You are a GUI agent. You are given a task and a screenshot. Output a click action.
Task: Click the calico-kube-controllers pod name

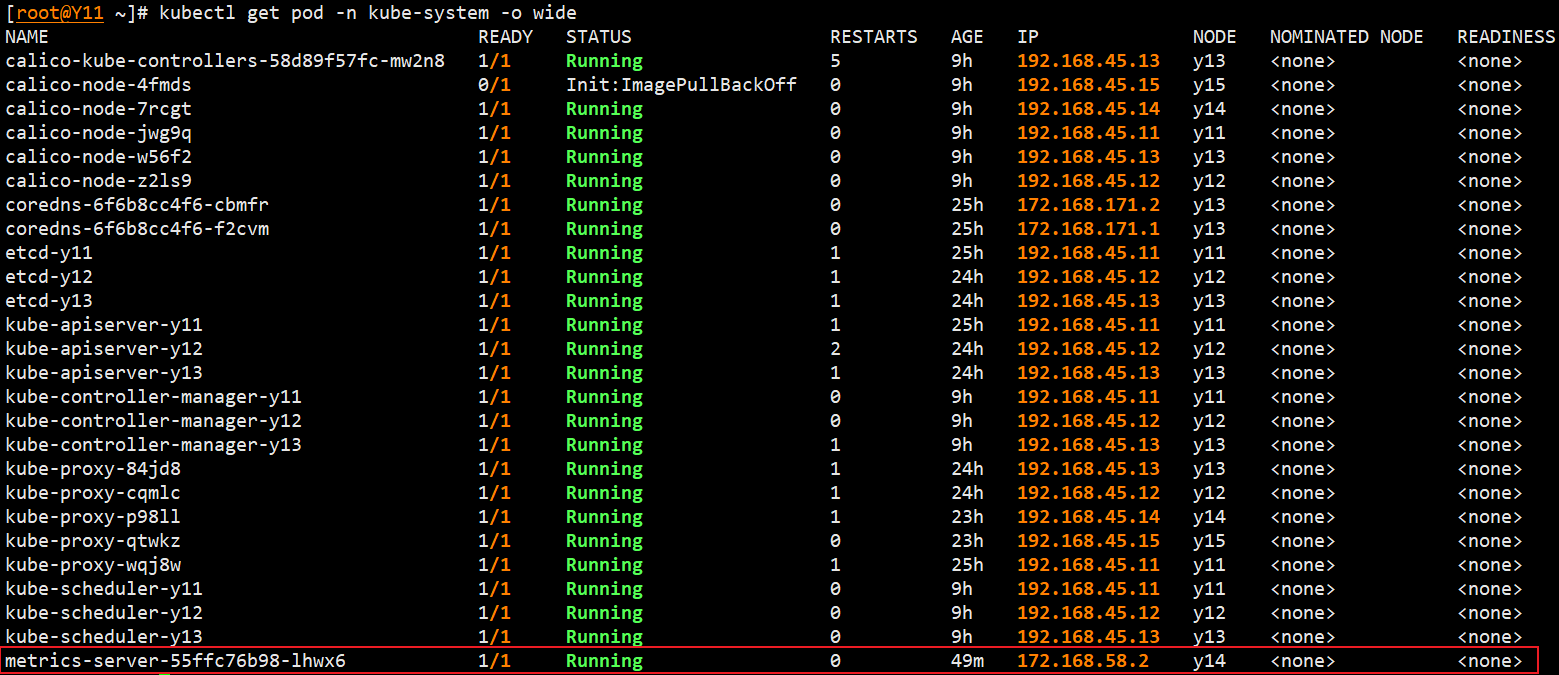(x=225, y=61)
